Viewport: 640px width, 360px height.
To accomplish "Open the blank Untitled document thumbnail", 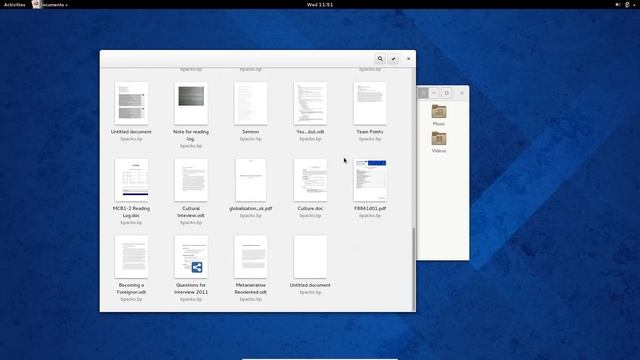I will 310,257.
